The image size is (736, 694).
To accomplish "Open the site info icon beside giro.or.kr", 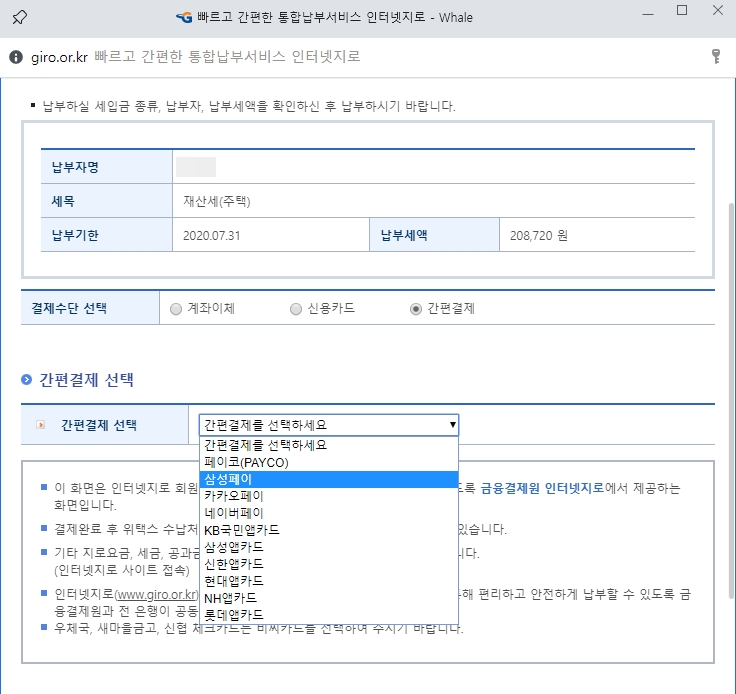I will pyautogui.click(x=16, y=57).
